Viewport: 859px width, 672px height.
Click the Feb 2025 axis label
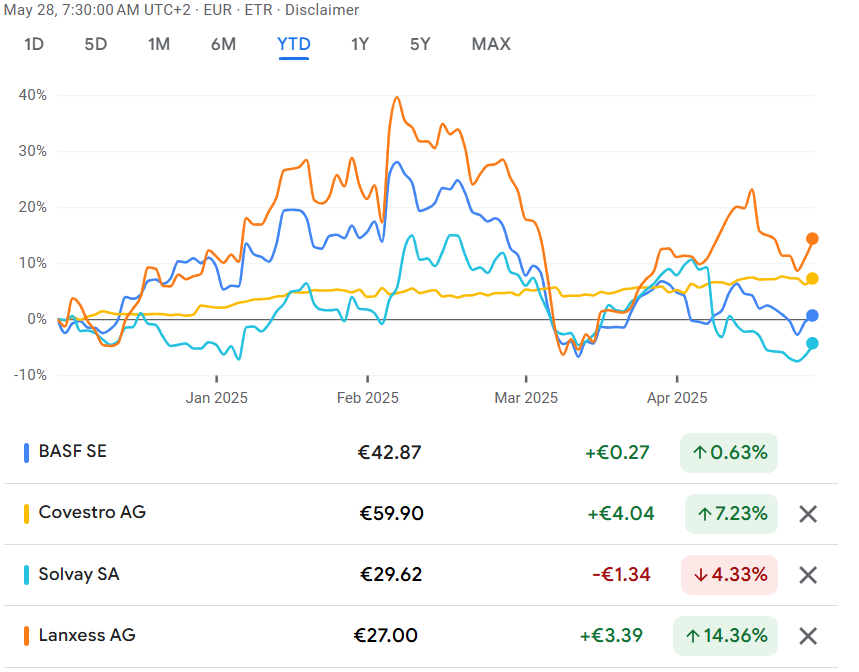click(368, 398)
